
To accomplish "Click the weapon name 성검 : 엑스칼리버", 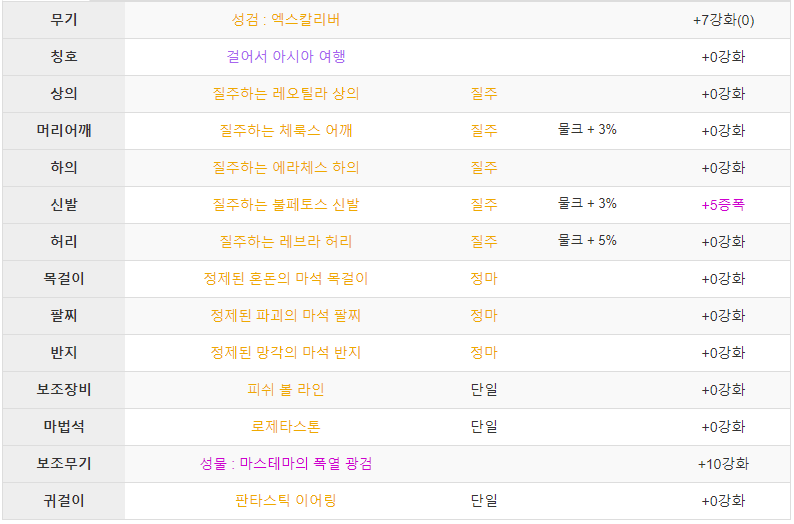I will (286, 20).
